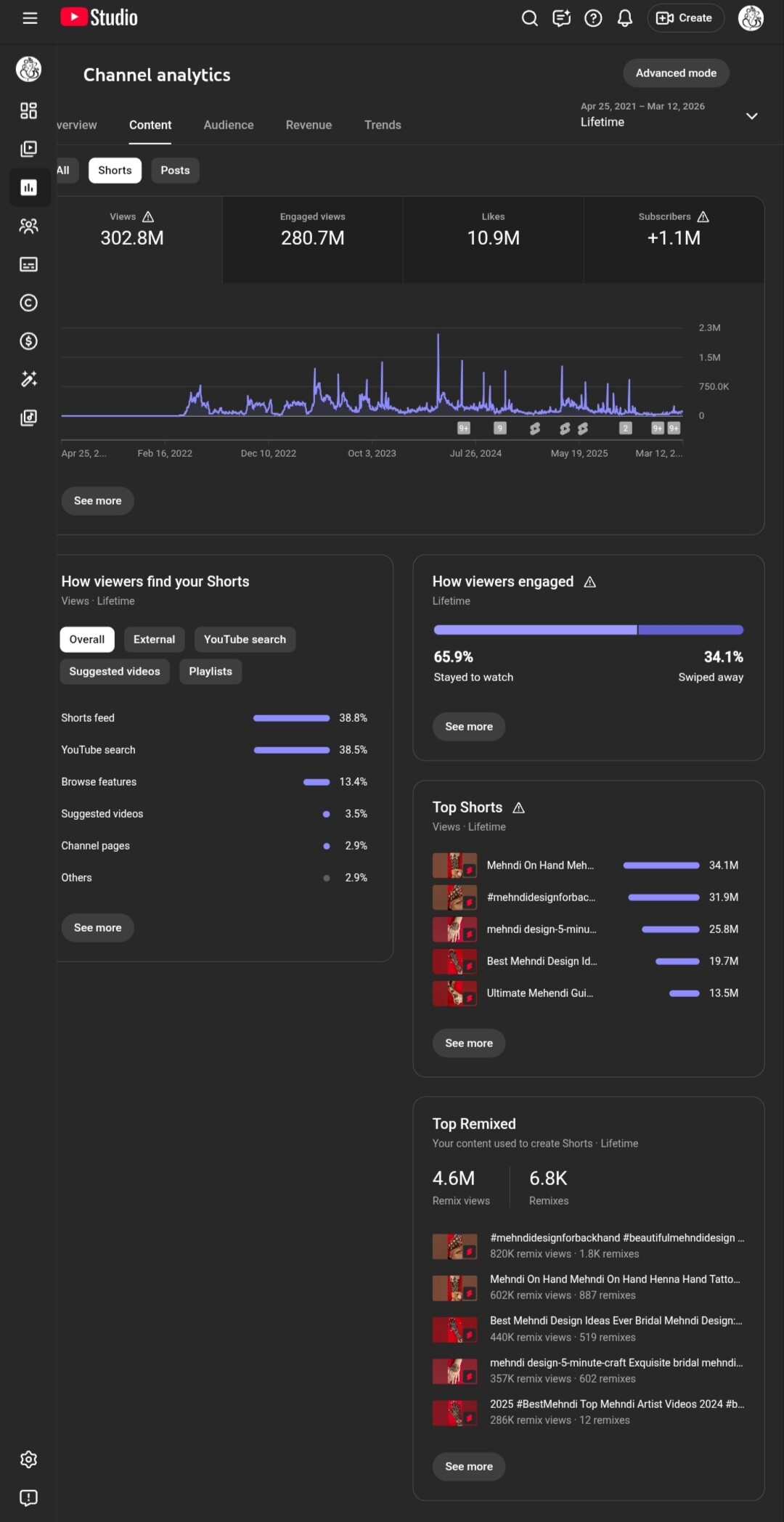Image resolution: width=784 pixels, height=1522 pixels.
Task: Open the hamburger navigation menu
Action: pos(30,18)
